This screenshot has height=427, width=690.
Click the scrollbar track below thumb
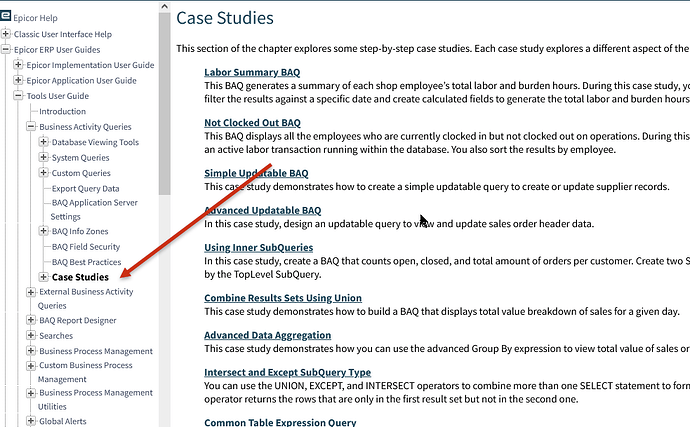tap(165, 310)
